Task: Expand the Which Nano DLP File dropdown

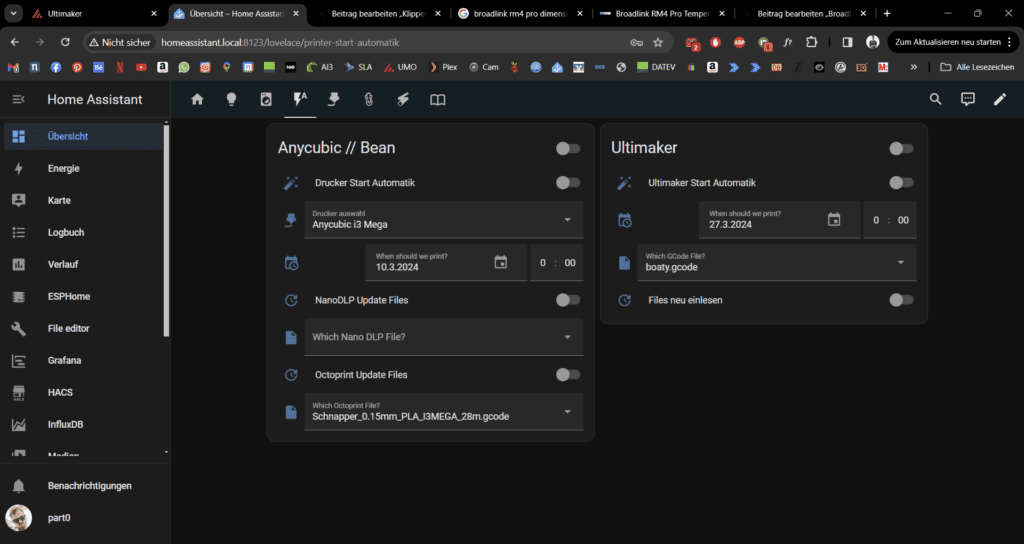Action: (443, 337)
